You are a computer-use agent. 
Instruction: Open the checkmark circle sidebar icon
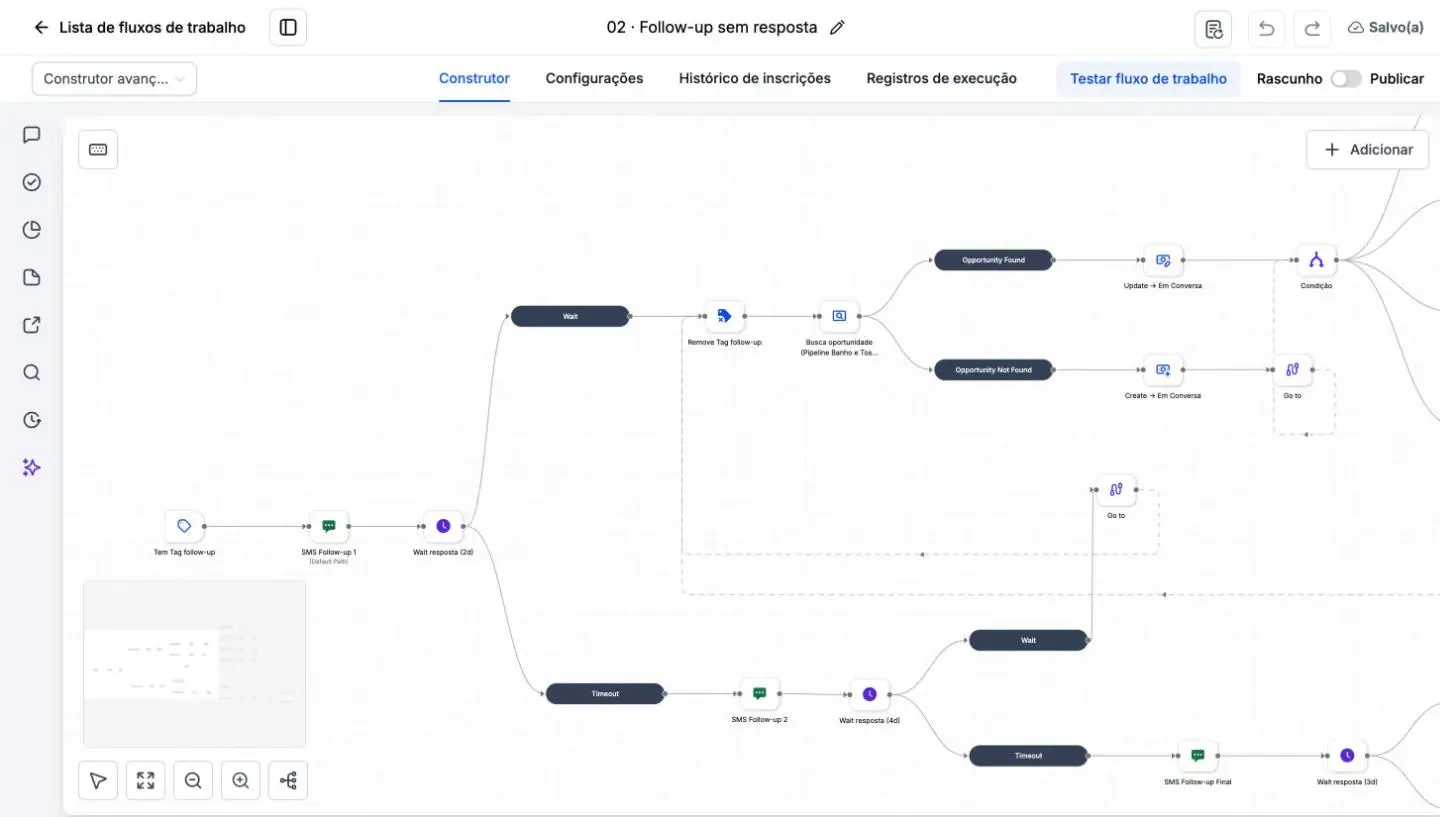[32, 182]
